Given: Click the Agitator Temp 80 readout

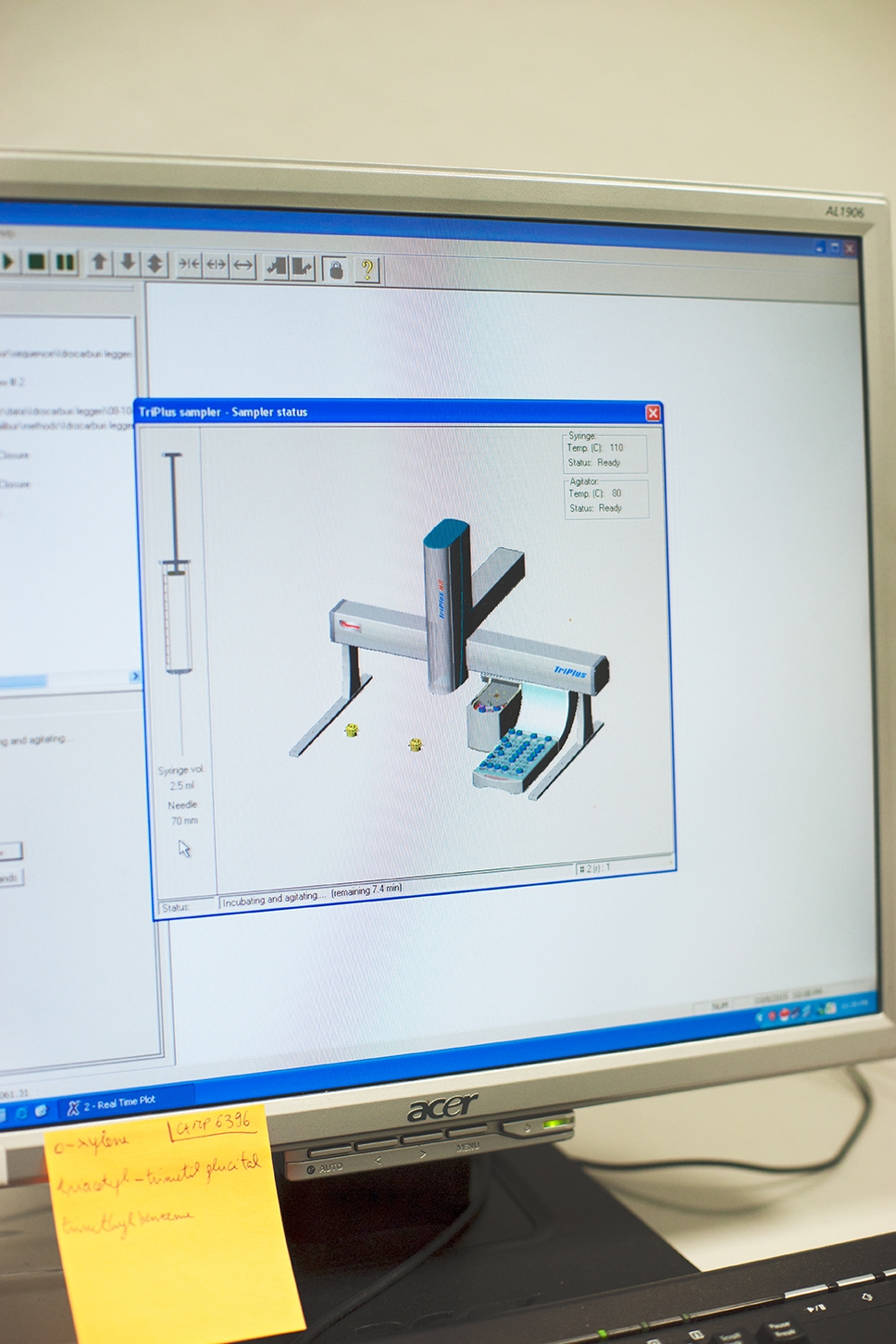Looking at the screenshot, I should pos(595,493).
